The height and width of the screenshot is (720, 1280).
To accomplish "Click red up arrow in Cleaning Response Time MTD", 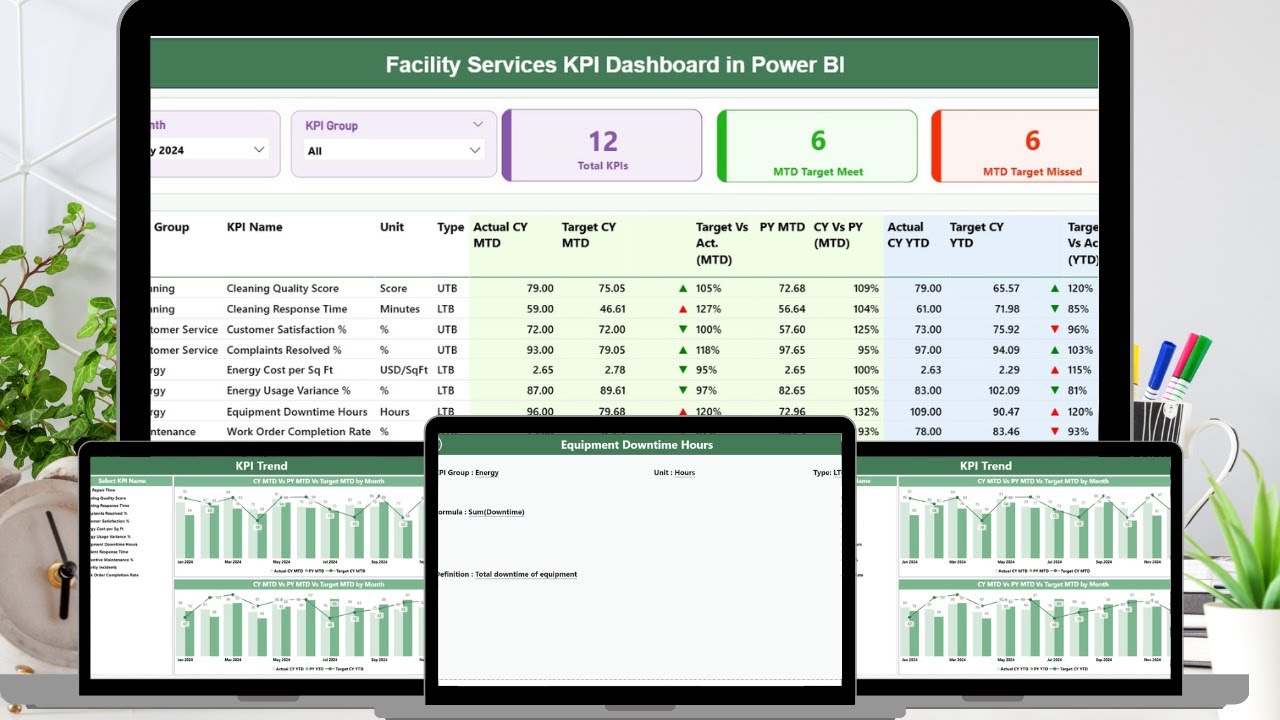I will coord(683,309).
